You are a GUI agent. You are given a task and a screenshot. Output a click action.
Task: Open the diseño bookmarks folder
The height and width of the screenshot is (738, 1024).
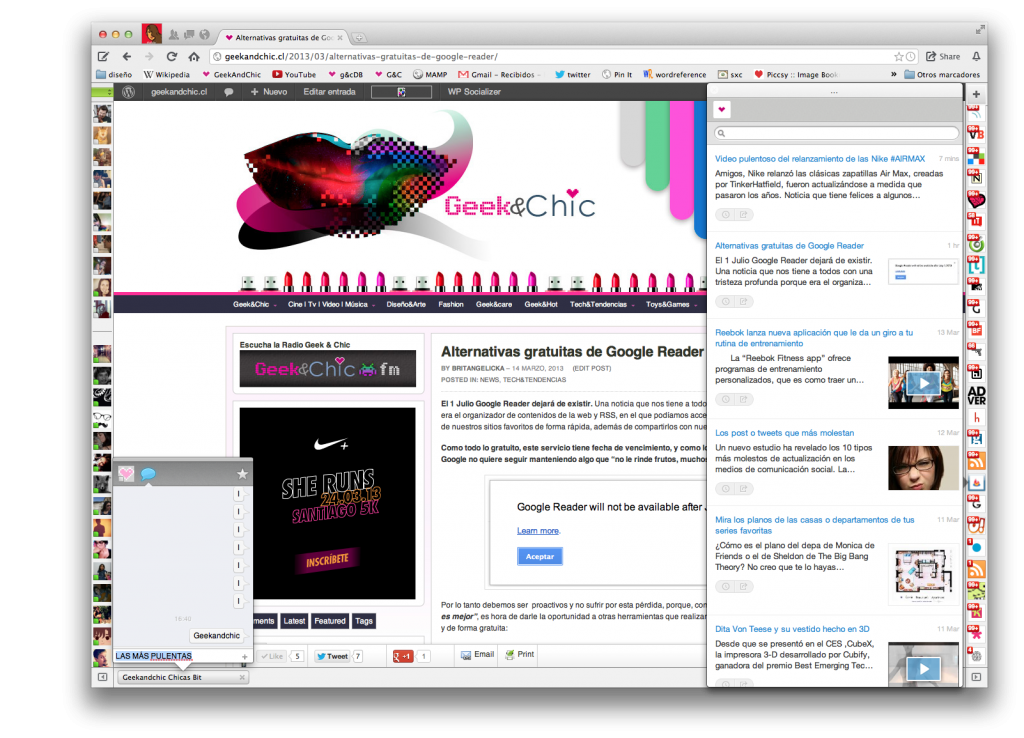coord(114,74)
